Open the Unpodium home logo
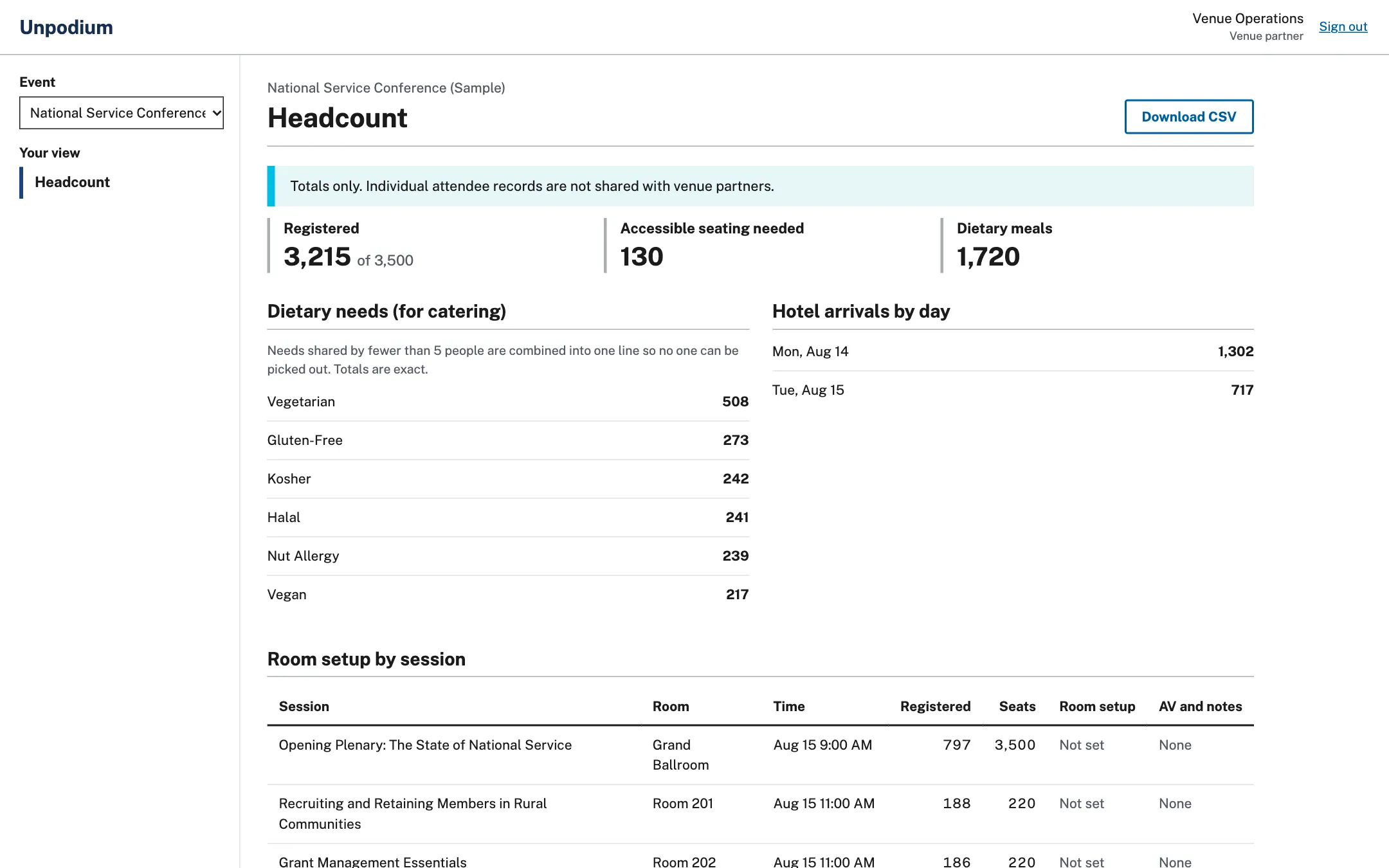The width and height of the screenshot is (1389, 868). (66, 27)
